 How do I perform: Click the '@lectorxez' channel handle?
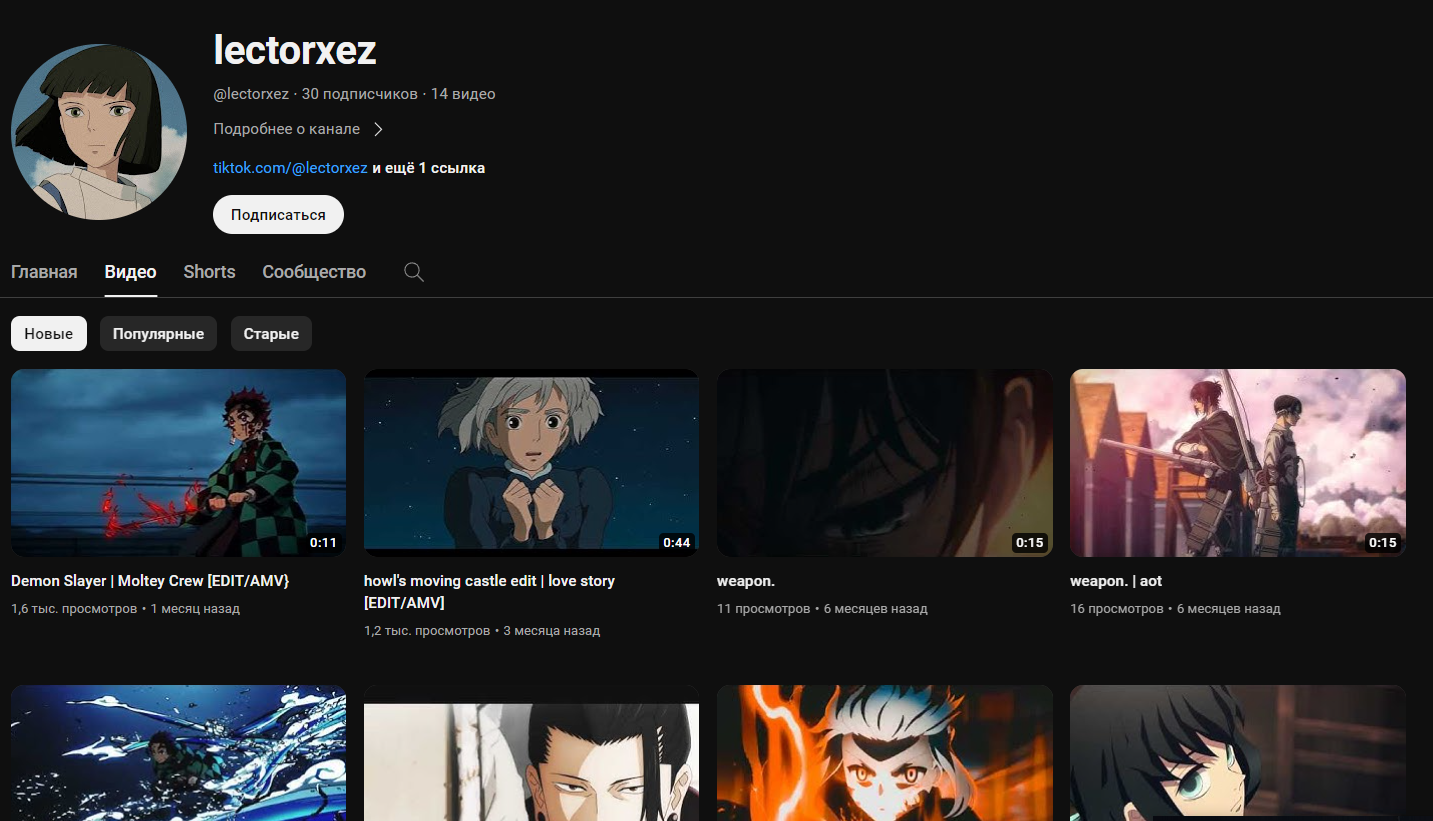(251, 94)
